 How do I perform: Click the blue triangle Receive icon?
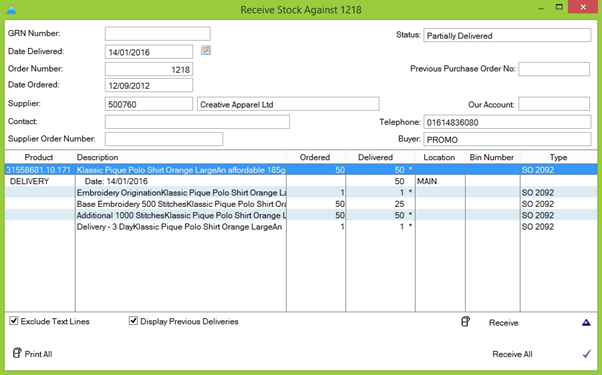click(586, 322)
